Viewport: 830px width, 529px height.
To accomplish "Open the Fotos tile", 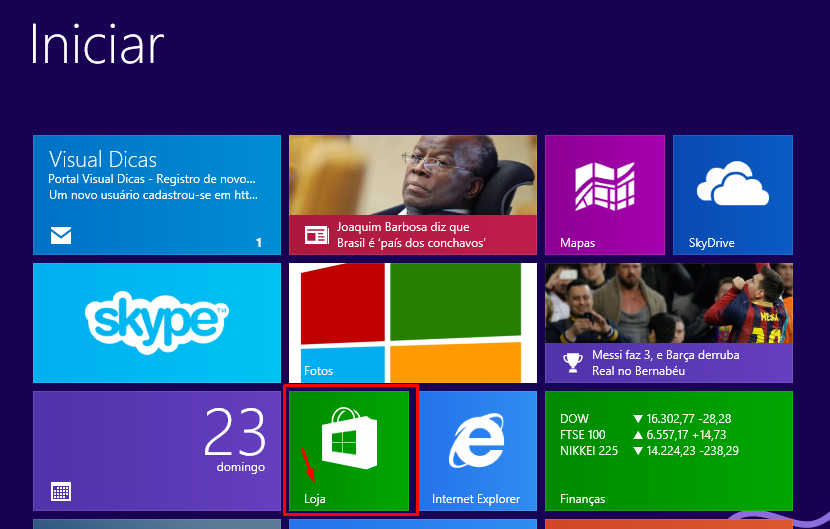I will 413,323.
